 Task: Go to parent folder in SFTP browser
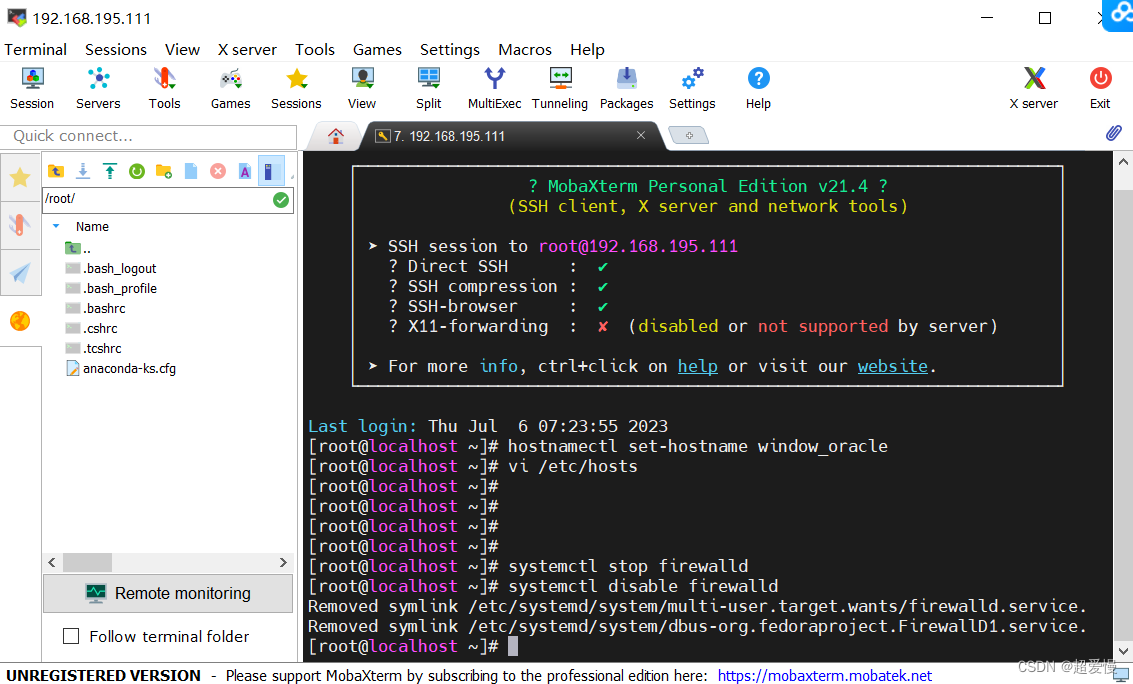pos(56,171)
